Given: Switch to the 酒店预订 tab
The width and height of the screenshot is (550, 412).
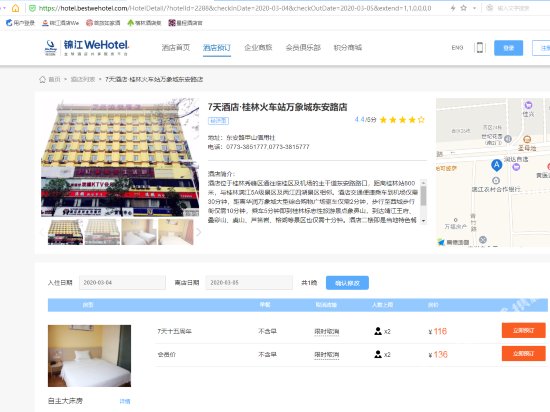Looking at the screenshot, I should point(217,48).
